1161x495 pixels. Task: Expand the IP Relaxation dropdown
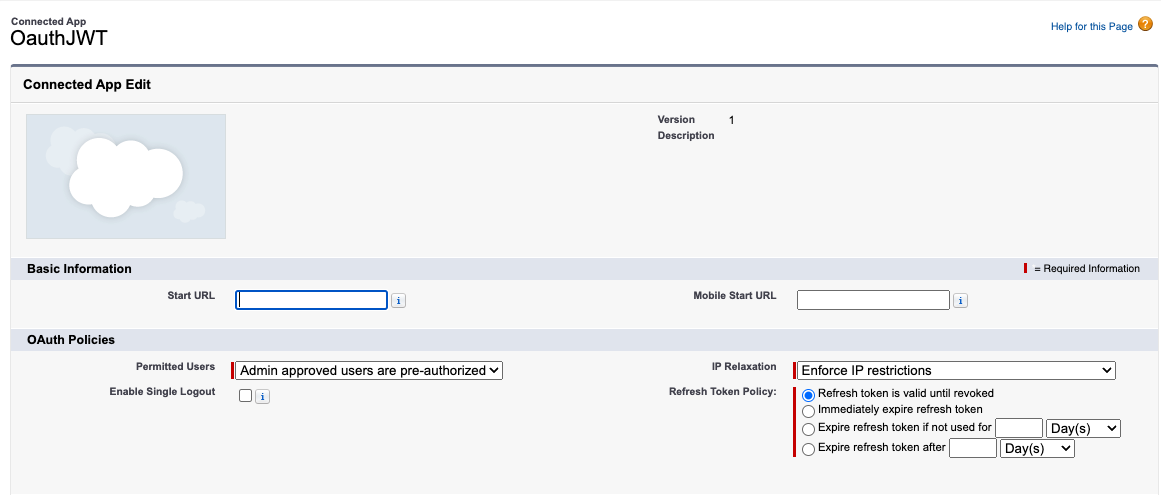pyautogui.click(x=955, y=371)
